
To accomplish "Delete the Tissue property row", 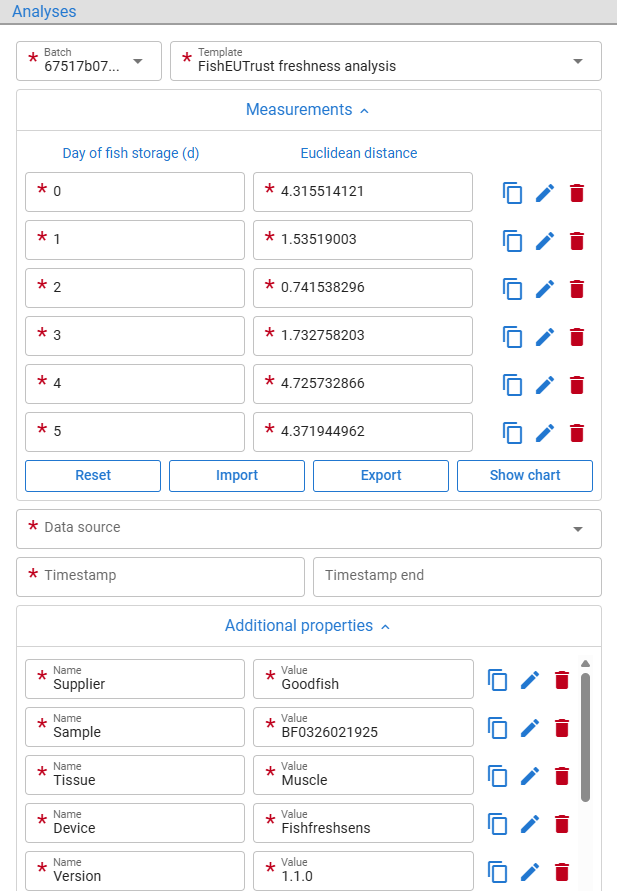I will click(562, 776).
